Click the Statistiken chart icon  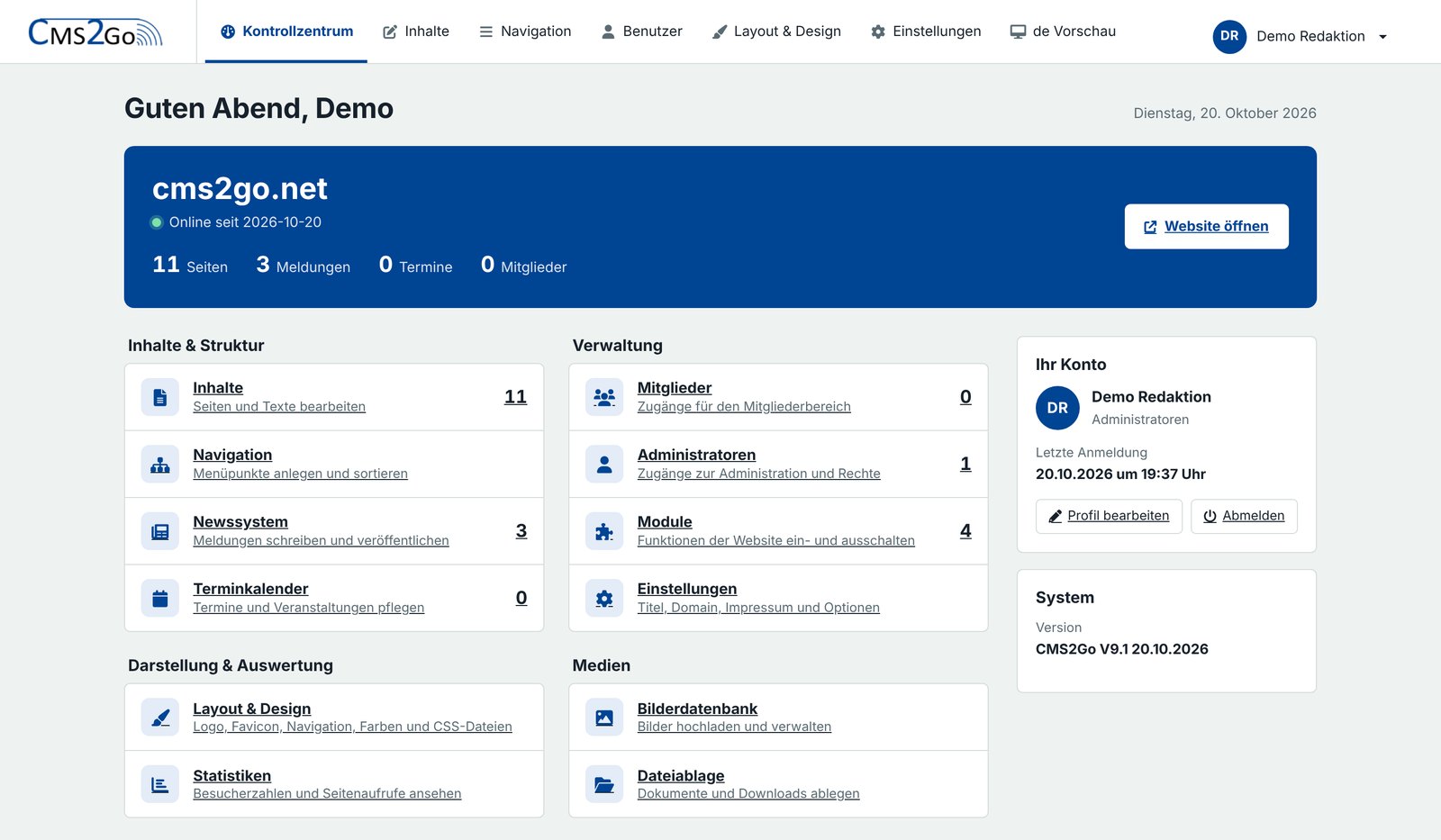[x=160, y=784]
